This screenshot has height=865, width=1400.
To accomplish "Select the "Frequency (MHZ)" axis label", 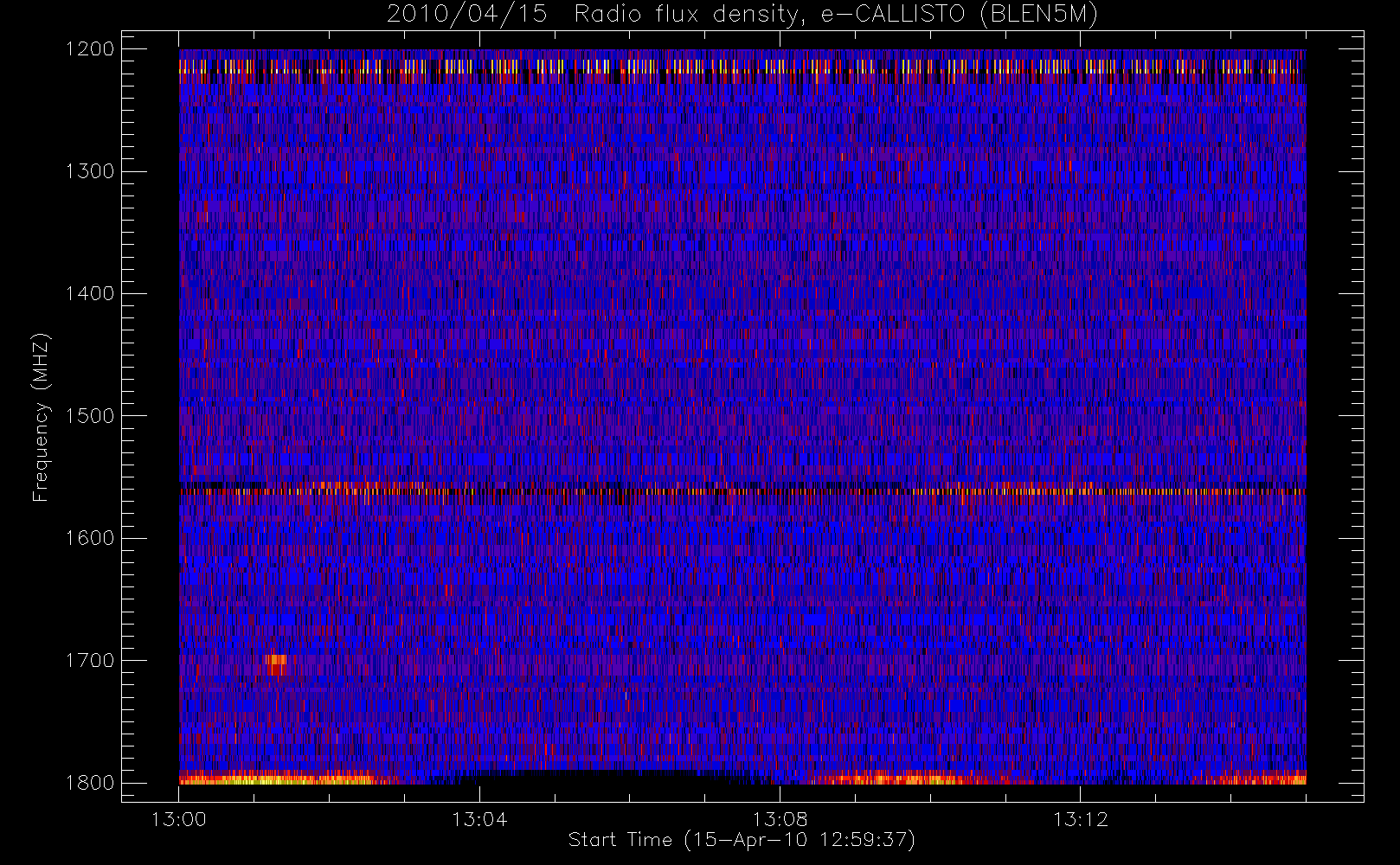I will pyautogui.click(x=41, y=417).
